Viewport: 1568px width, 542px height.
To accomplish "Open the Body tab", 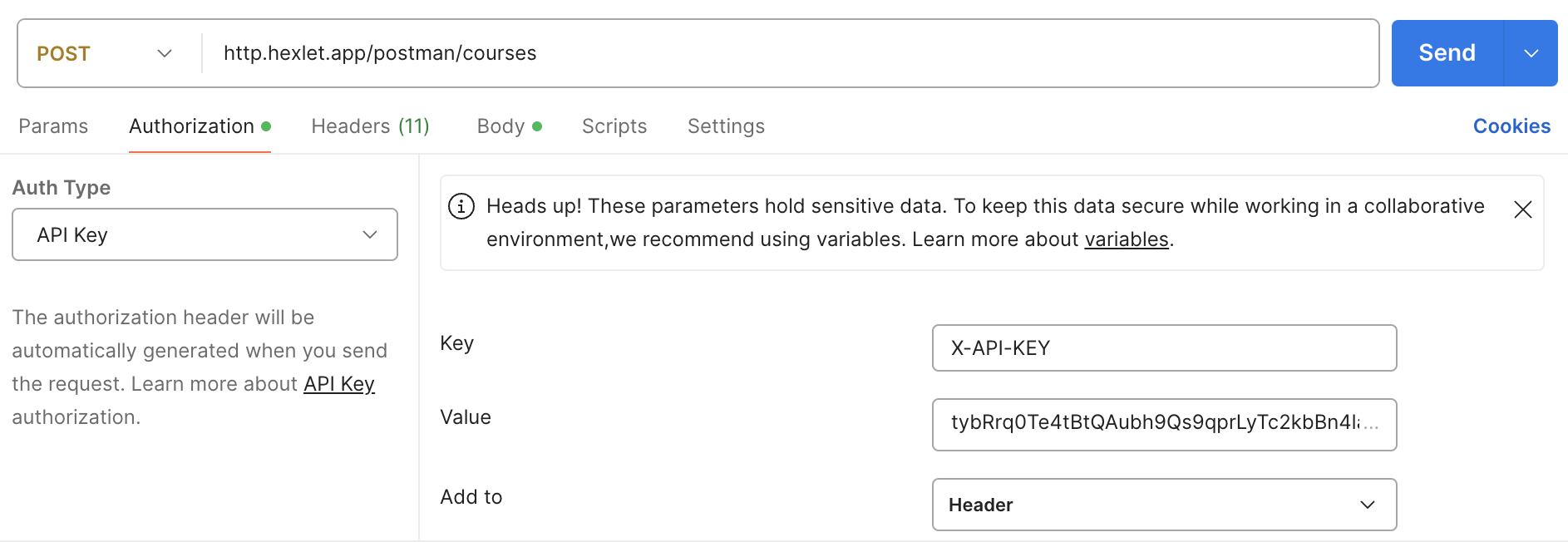I will 500,126.
